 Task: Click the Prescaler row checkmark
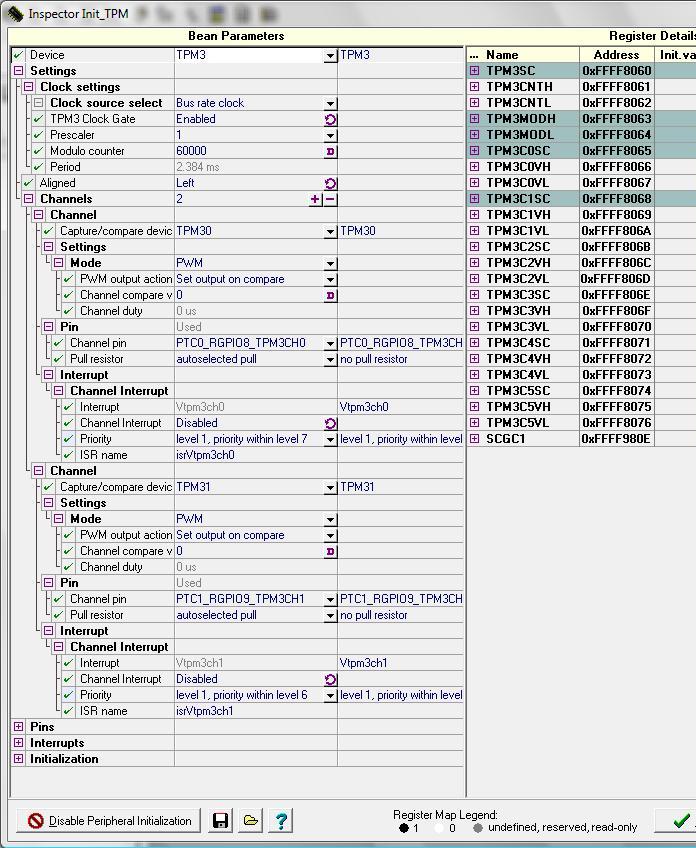tap(38, 135)
